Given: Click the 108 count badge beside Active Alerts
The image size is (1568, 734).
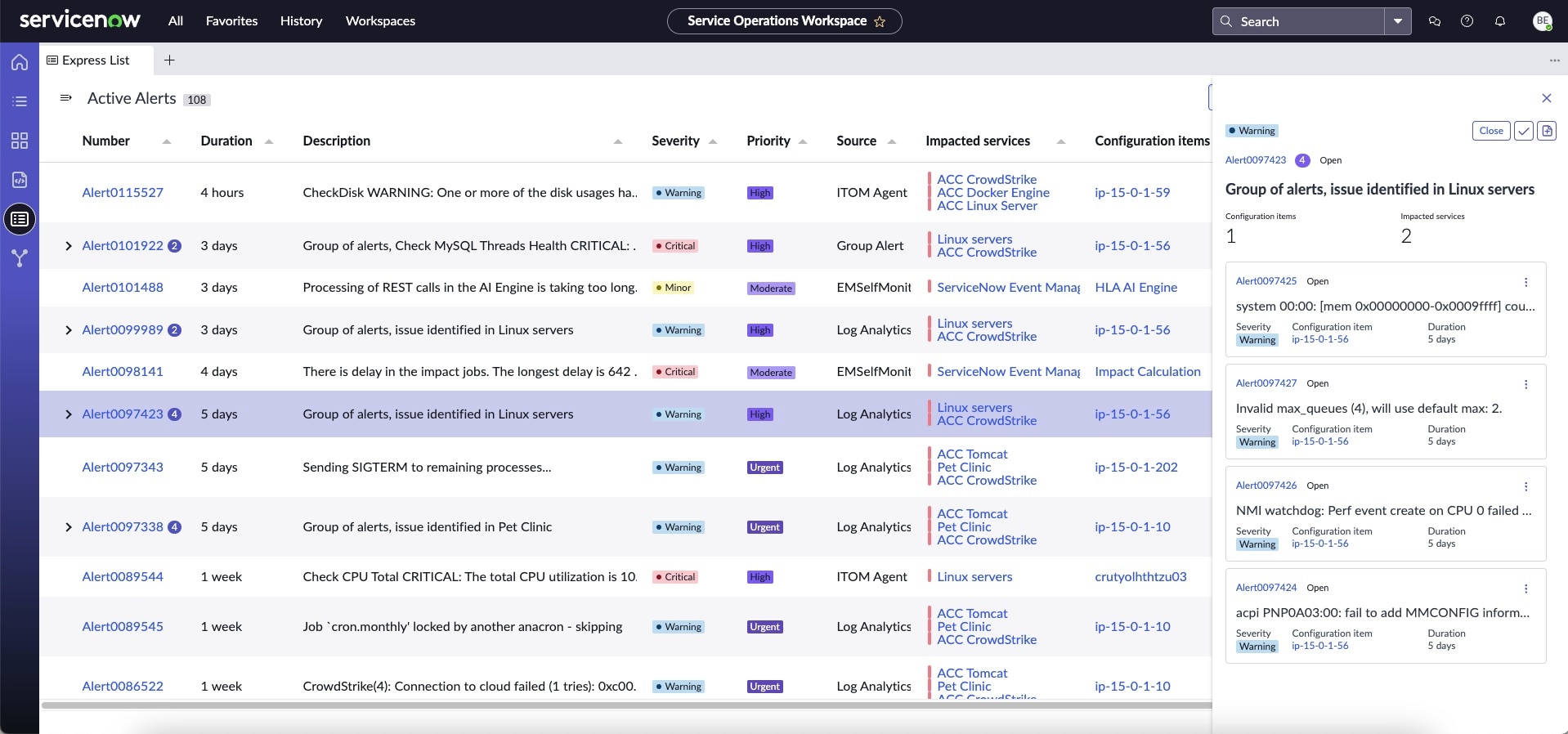Looking at the screenshot, I should (197, 100).
